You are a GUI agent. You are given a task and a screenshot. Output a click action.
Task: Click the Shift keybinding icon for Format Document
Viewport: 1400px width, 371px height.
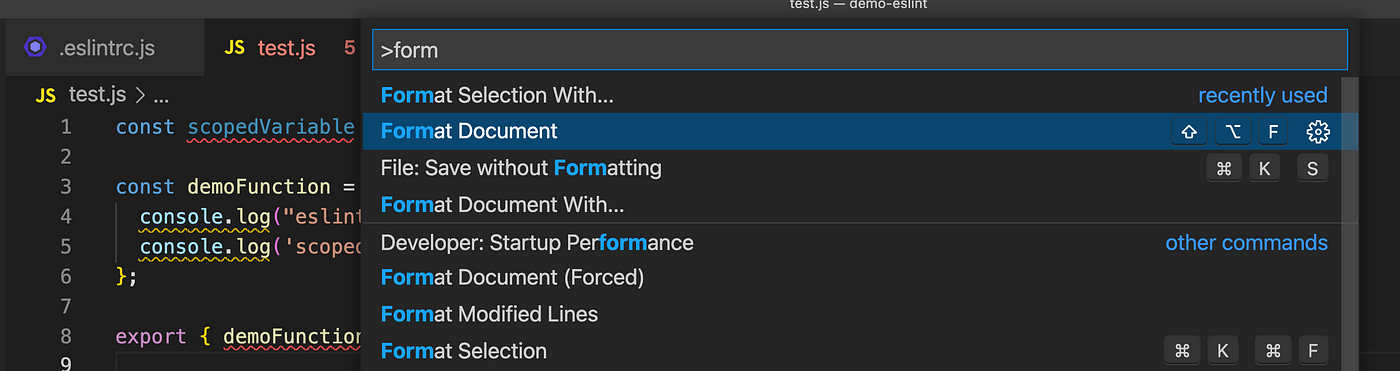coord(1189,131)
